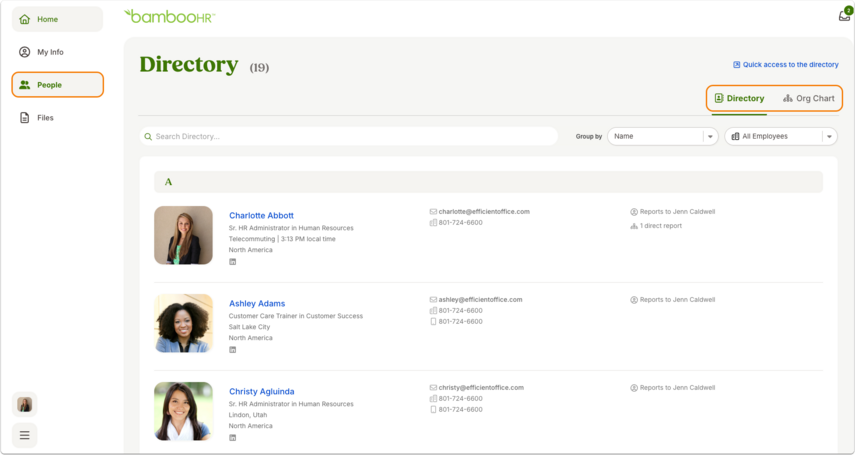Click Christy Agluinda's profile photo
The width and height of the screenshot is (855, 455).
pos(183,411)
